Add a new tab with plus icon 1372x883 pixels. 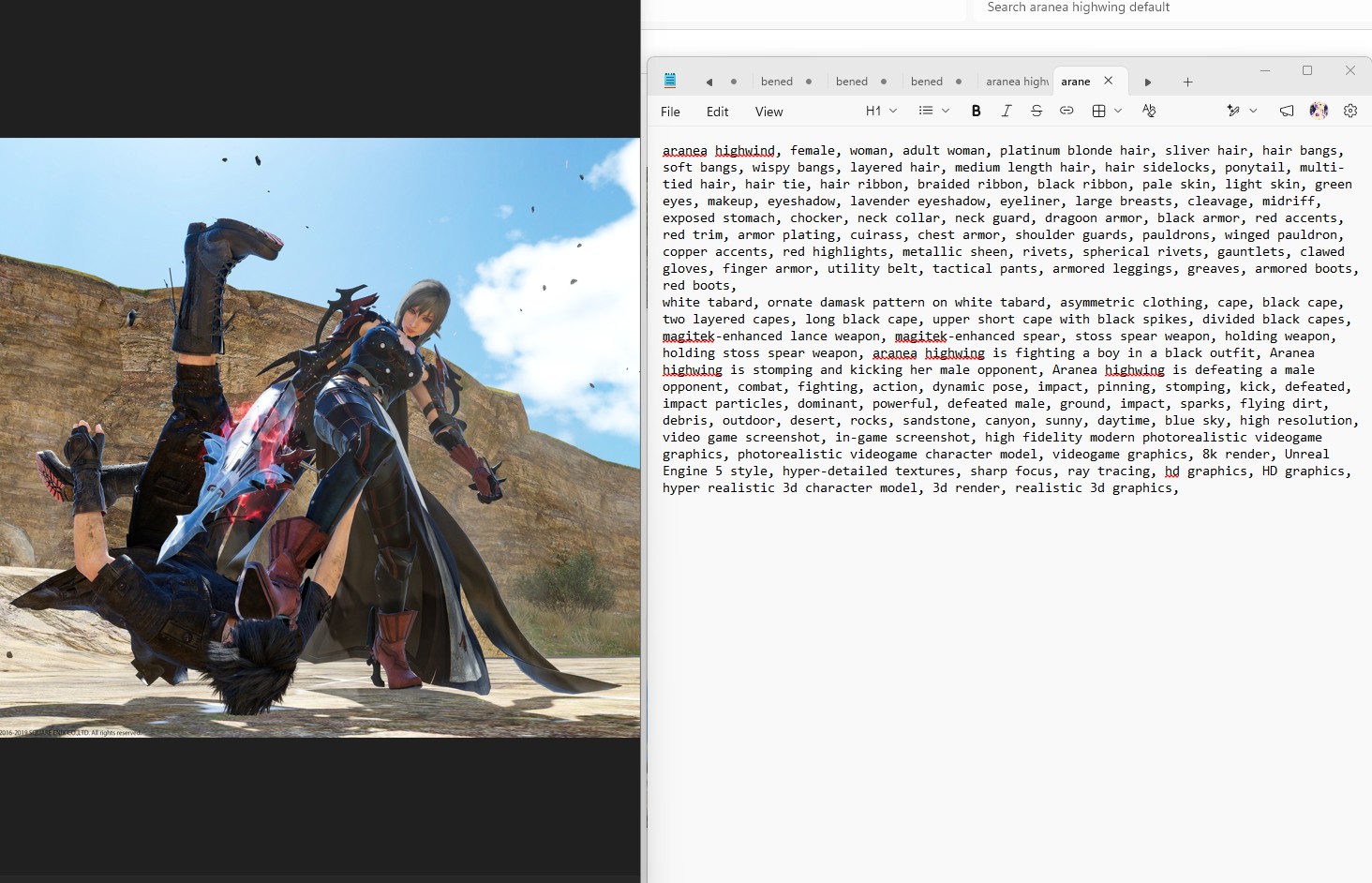[1187, 82]
